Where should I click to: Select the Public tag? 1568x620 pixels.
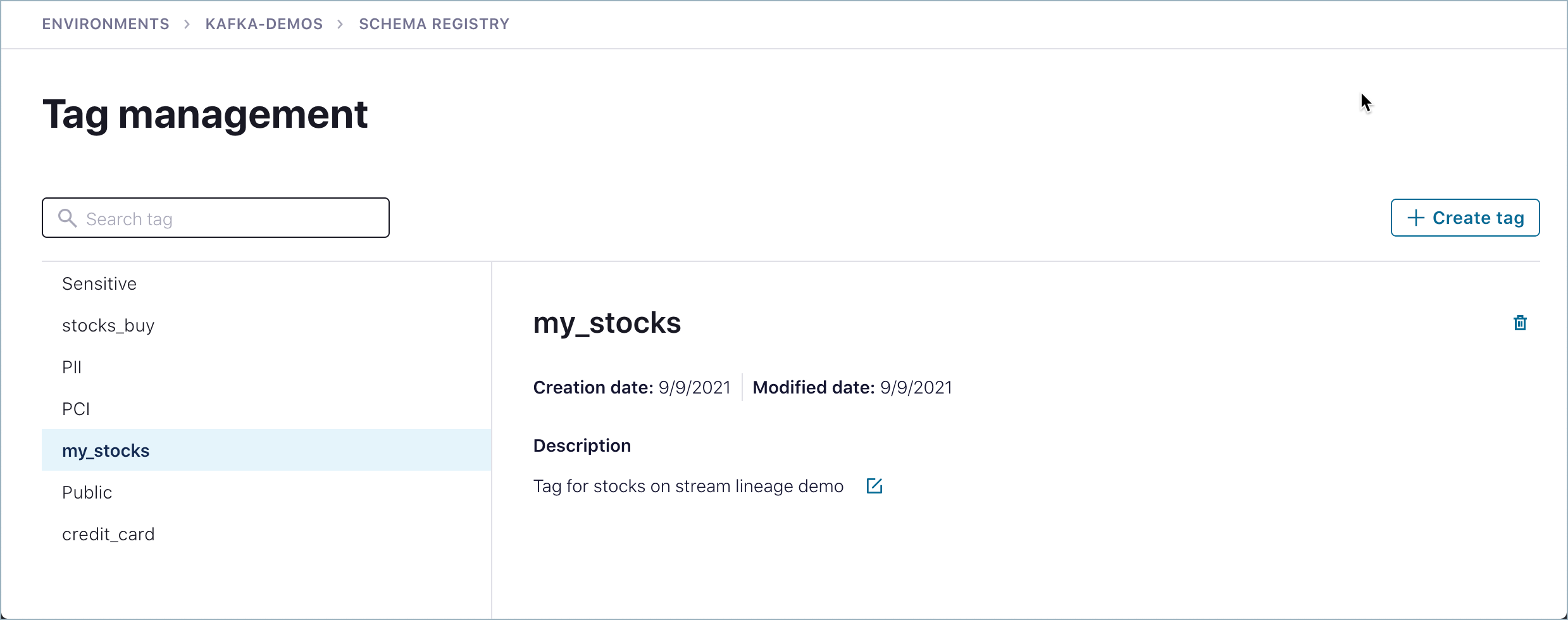(x=87, y=492)
